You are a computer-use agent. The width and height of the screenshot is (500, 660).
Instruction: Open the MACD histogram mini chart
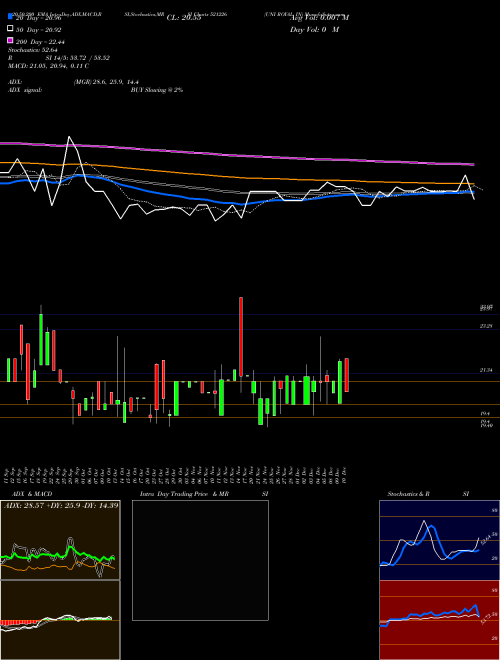click(60, 620)
